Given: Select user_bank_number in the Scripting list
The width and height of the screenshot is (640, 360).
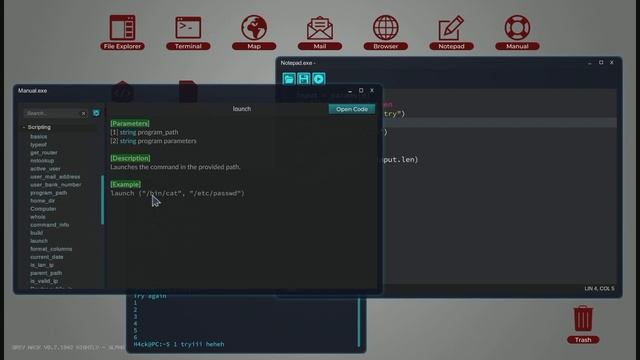Looking at the screenshot, I should [56, 184].
